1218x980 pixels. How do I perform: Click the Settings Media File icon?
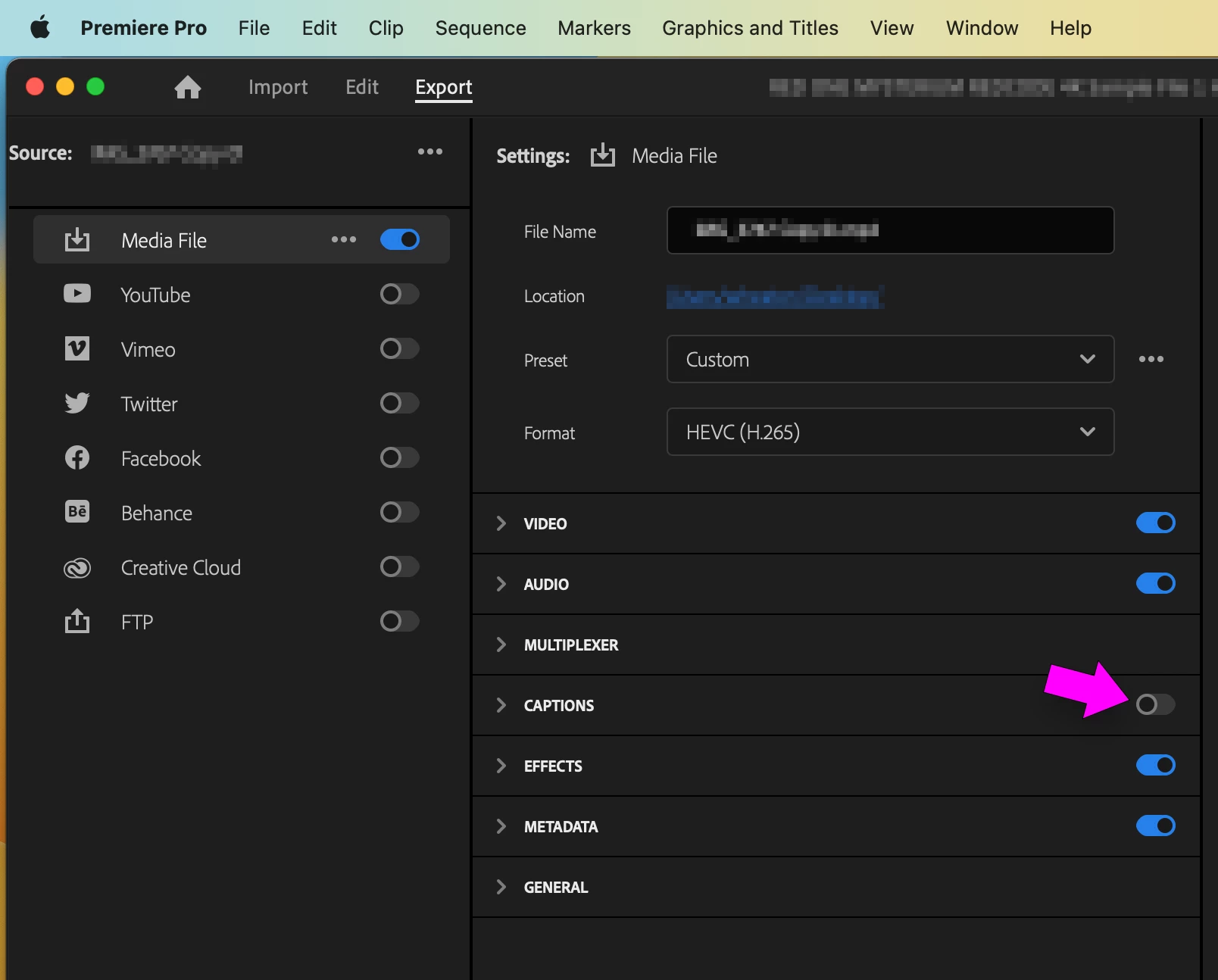(x=603, y=154)
